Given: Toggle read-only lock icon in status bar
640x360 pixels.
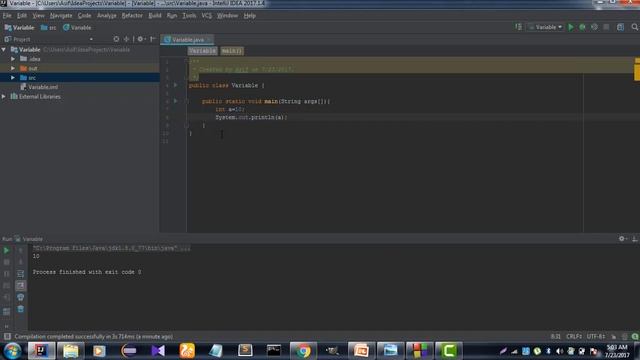Looking at the screenshot, I should [613, 336].
